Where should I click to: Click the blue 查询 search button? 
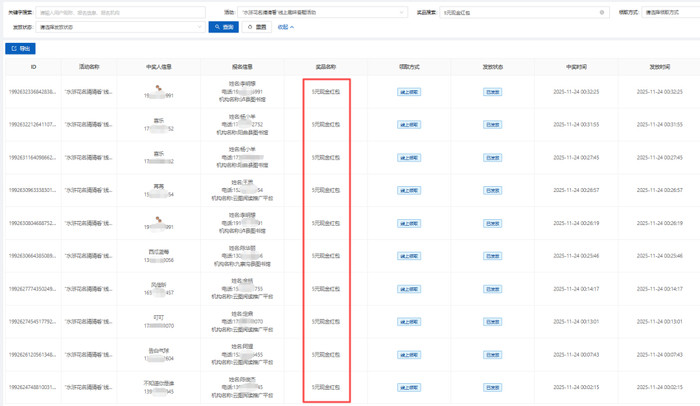[x=222, y=27]
